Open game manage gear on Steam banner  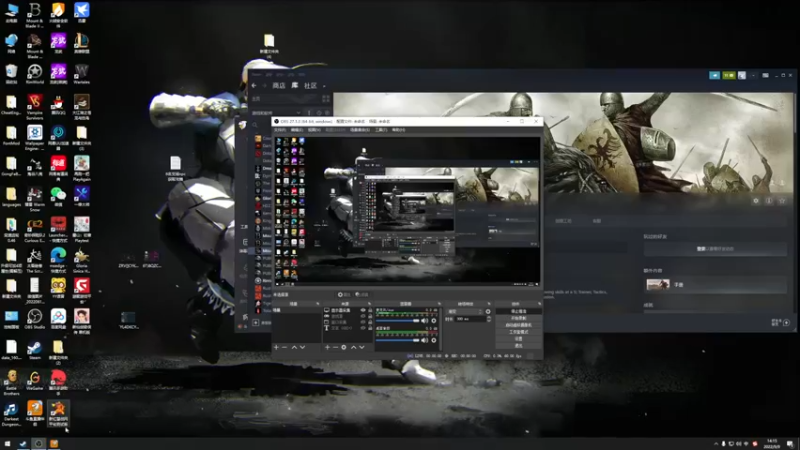pos(756,201)
